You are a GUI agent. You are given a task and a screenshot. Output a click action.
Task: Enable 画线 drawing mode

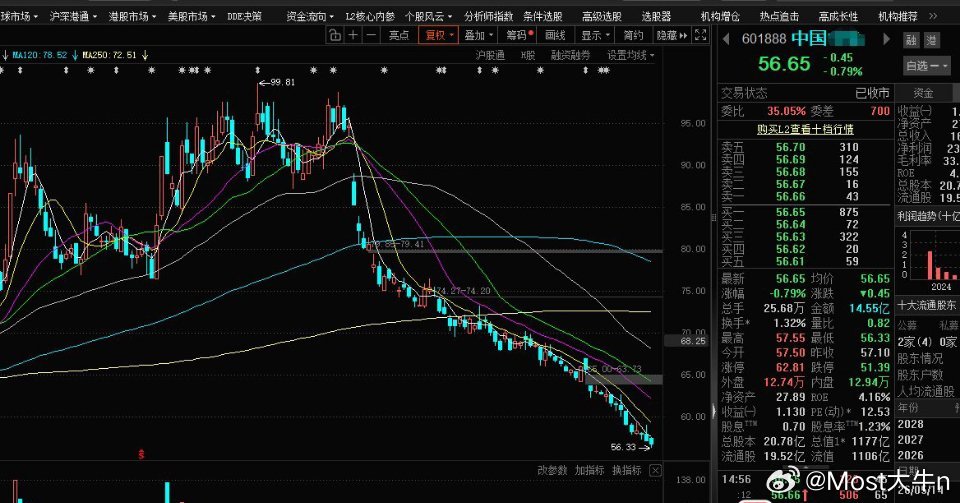(x=555, y=35)
